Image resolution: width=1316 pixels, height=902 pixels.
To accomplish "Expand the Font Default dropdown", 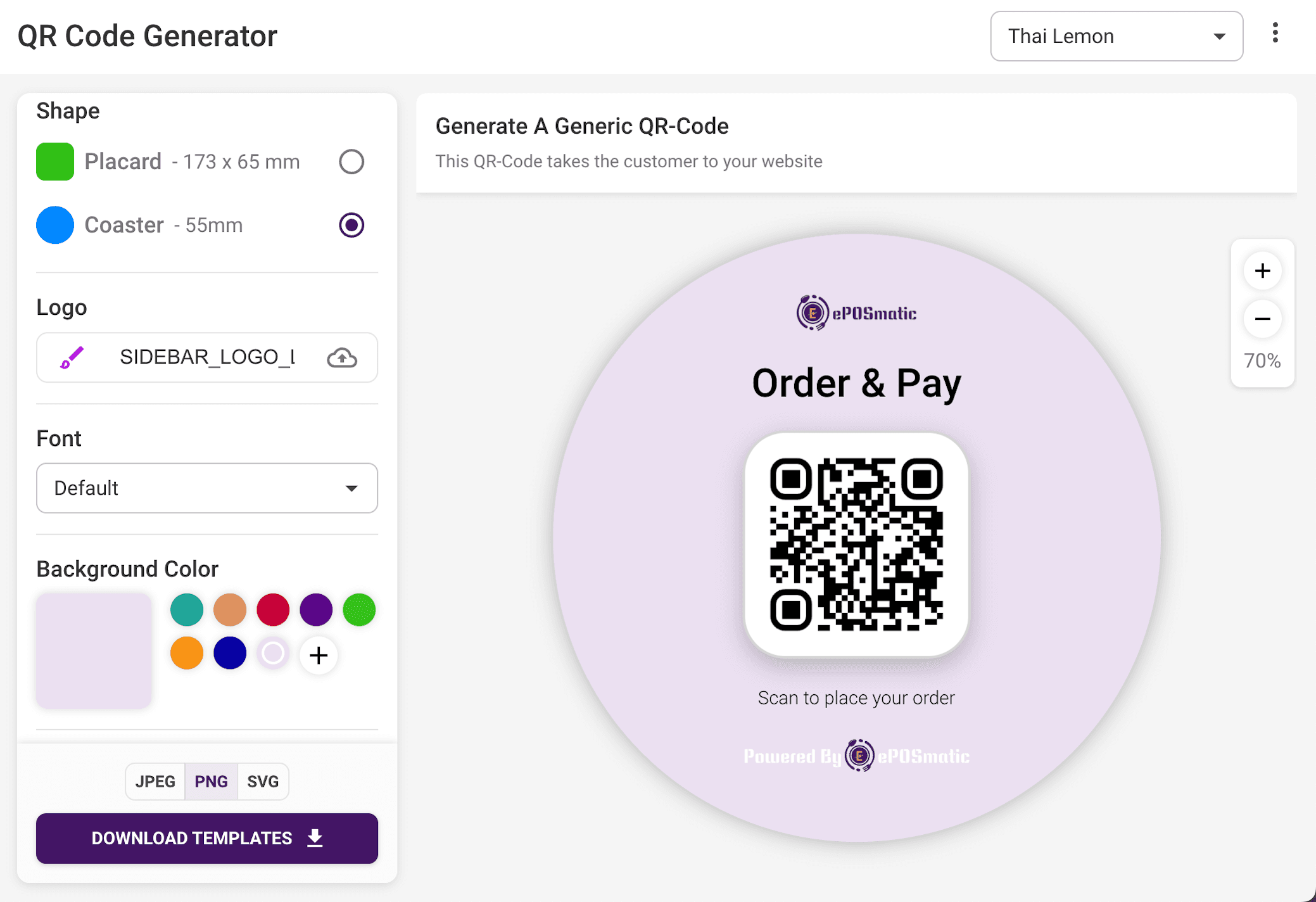I will coord(207,488).
